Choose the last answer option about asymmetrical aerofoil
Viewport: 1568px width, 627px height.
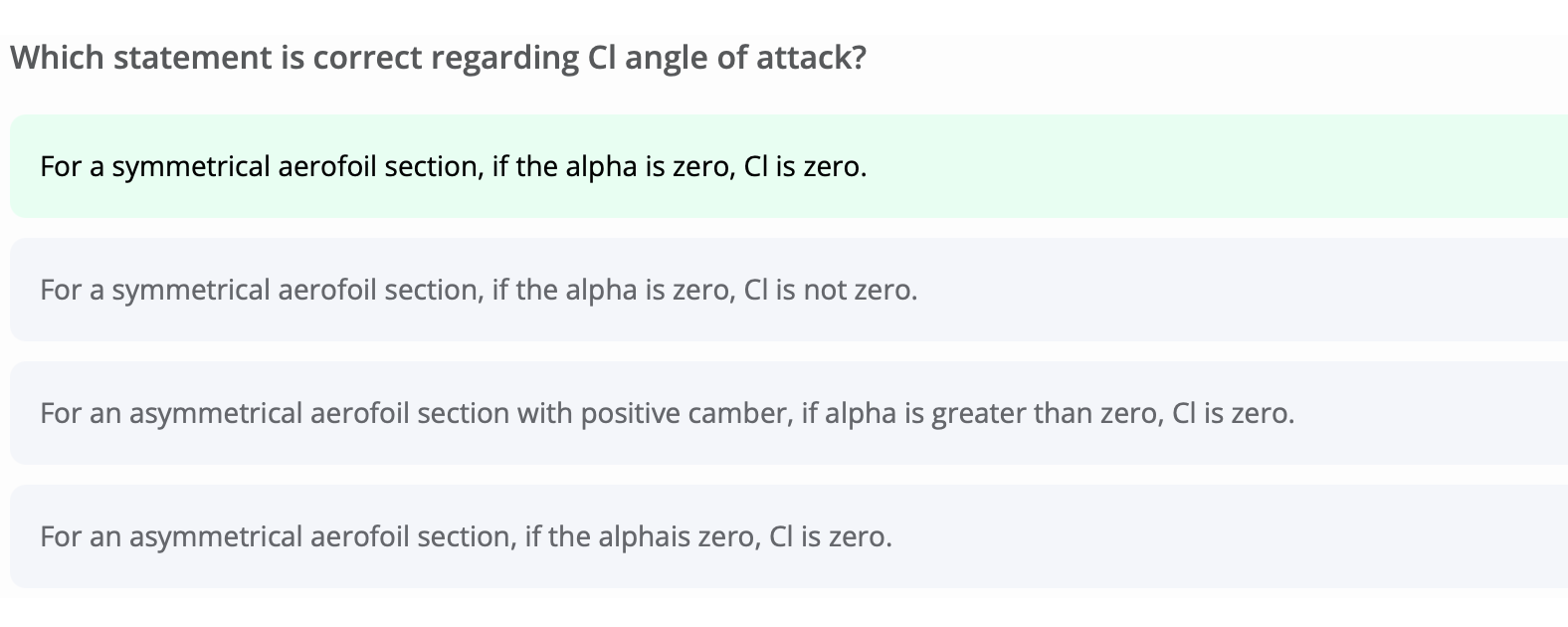pos(789,536)
